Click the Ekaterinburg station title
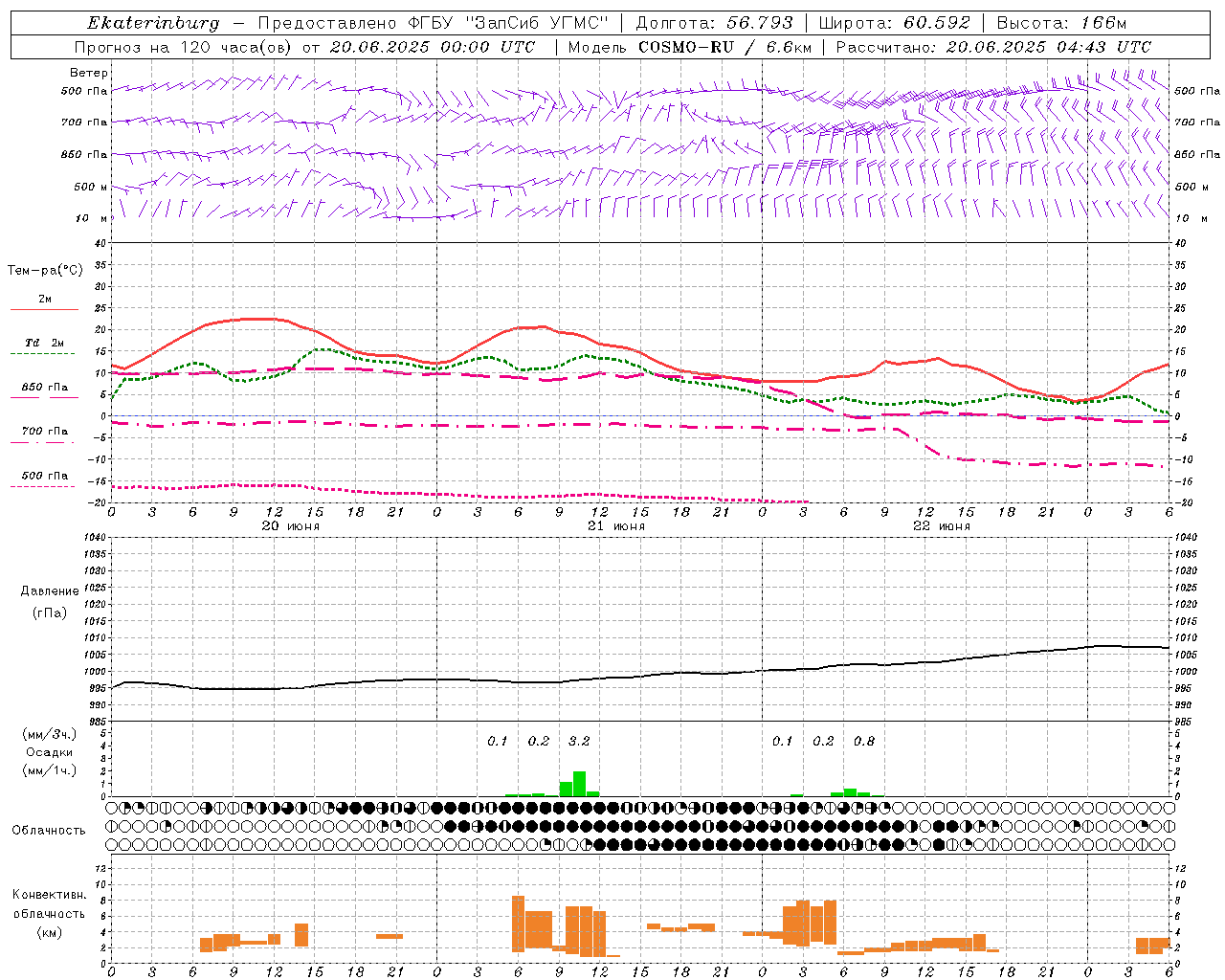1225x980 pixels. [x=153, y=23]
